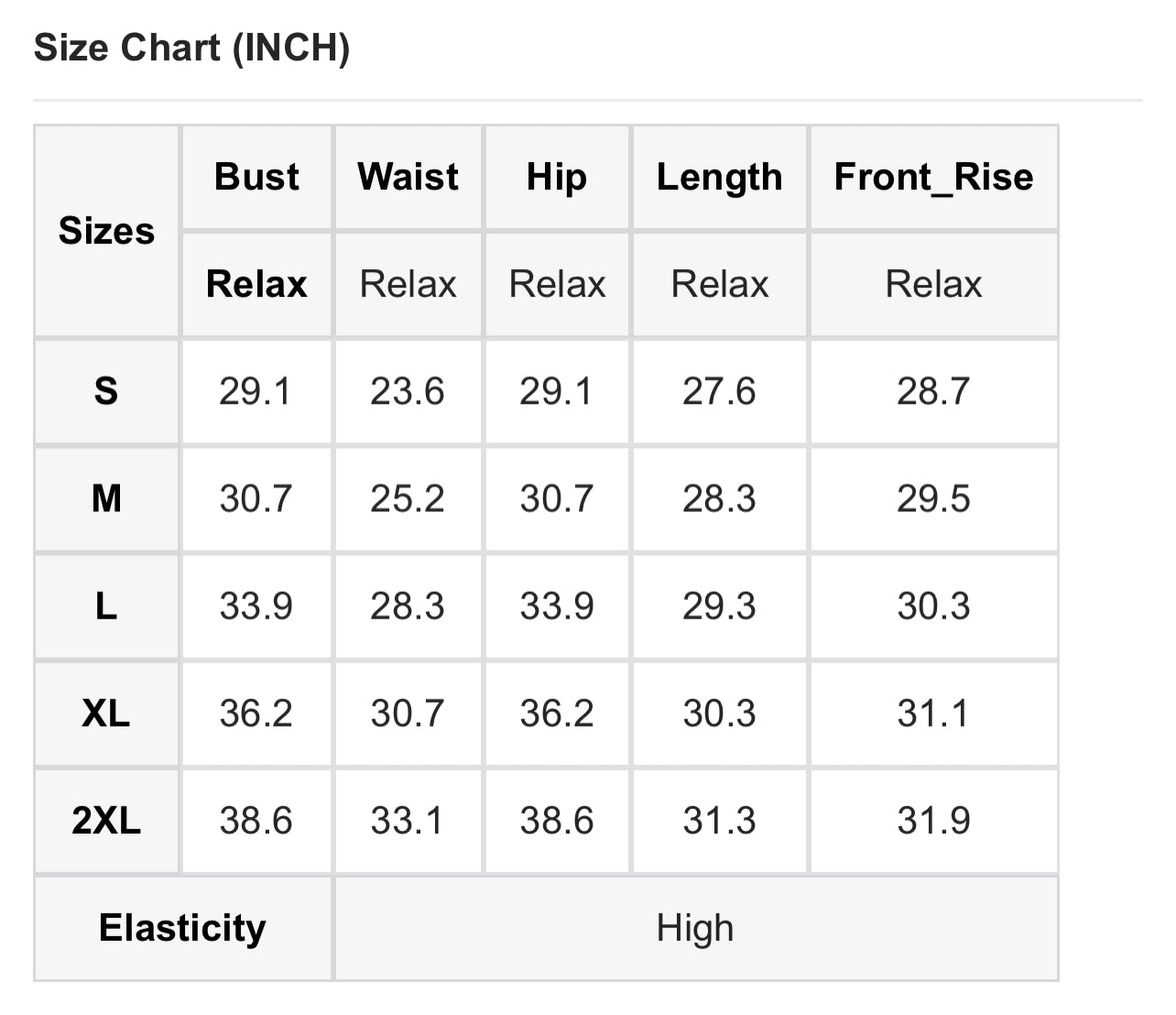Click the Hip column header
The height and width of the screenshot is (1015, 1176).
tap(556, 177)
